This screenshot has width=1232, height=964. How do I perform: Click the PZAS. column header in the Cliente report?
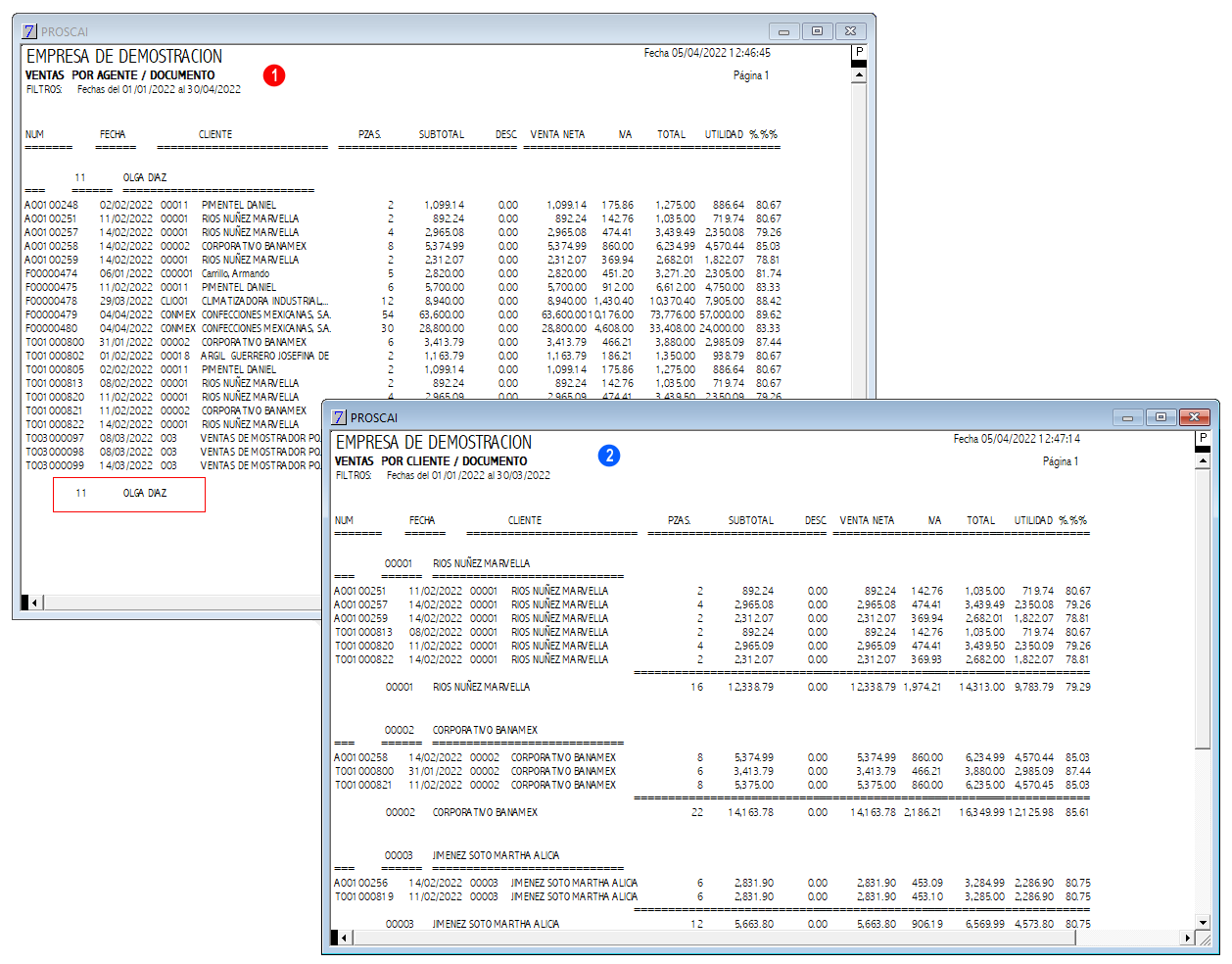(680, 520)
